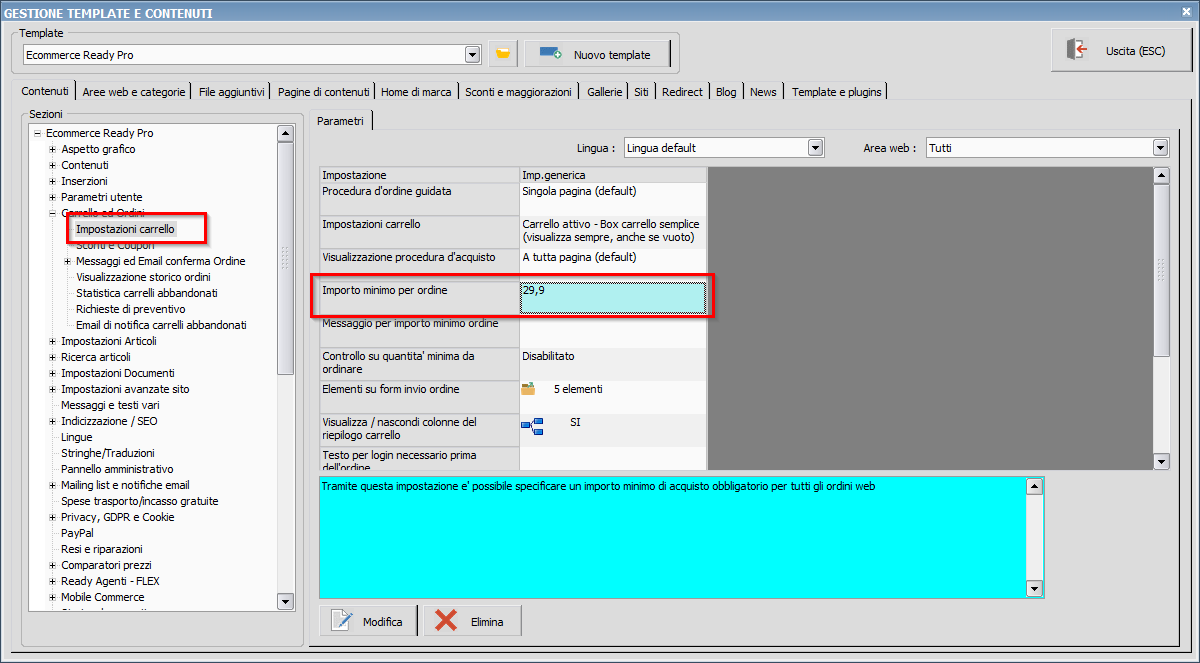Image resolution: width=1200 pixels, height=663 pixels.
Task: Expand the Impostazioni Articoli node
Action: [52, 341]
